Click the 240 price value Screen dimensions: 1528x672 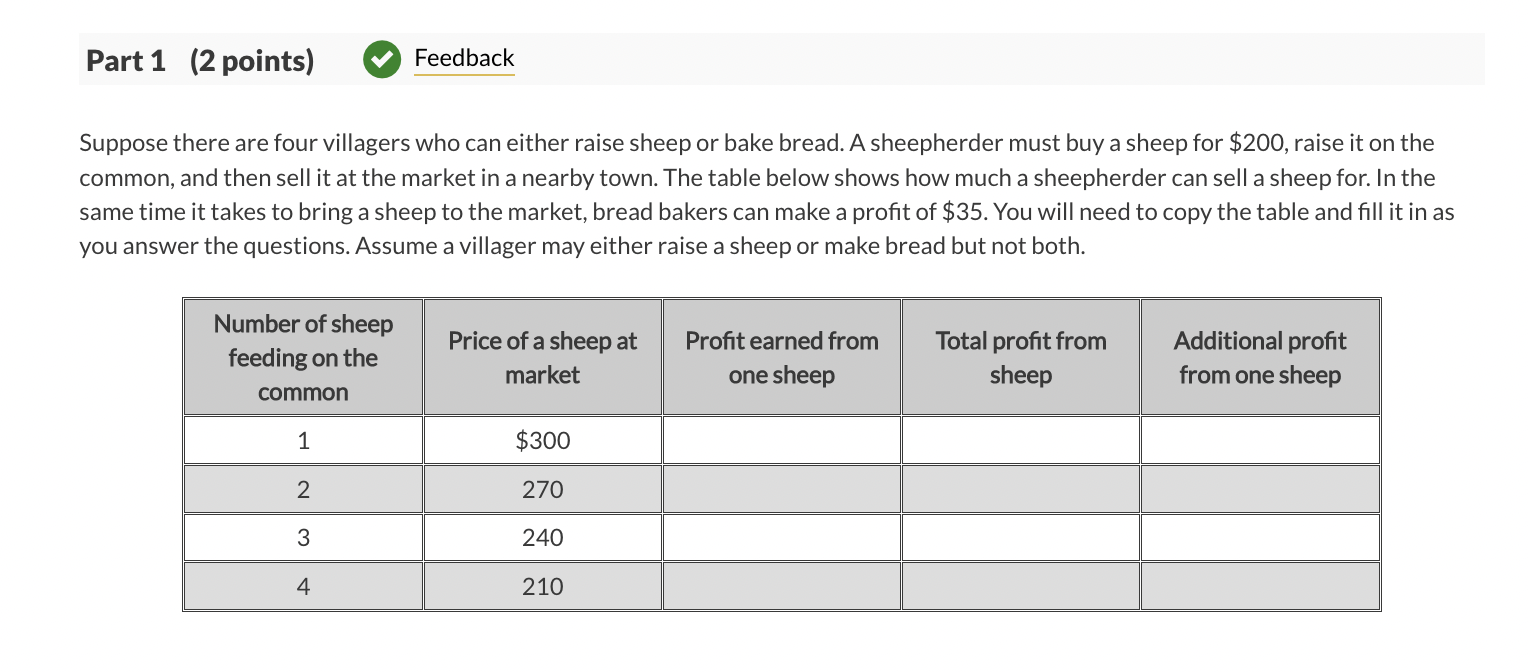click(x=542, y=537)
